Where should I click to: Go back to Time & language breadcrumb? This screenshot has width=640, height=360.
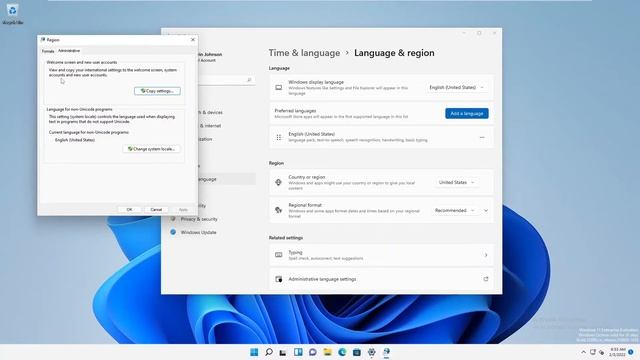304,53
